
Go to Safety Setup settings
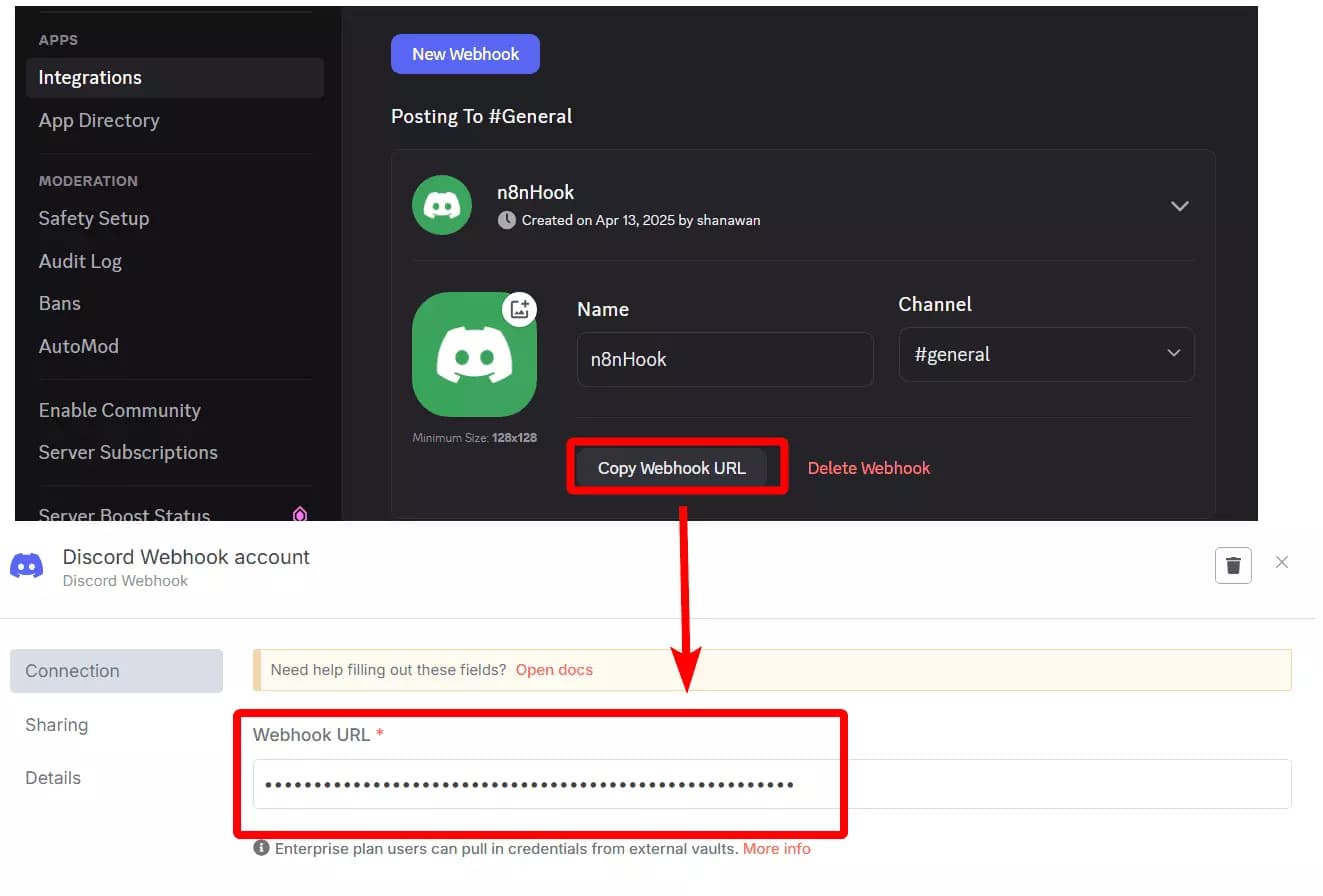94,218
